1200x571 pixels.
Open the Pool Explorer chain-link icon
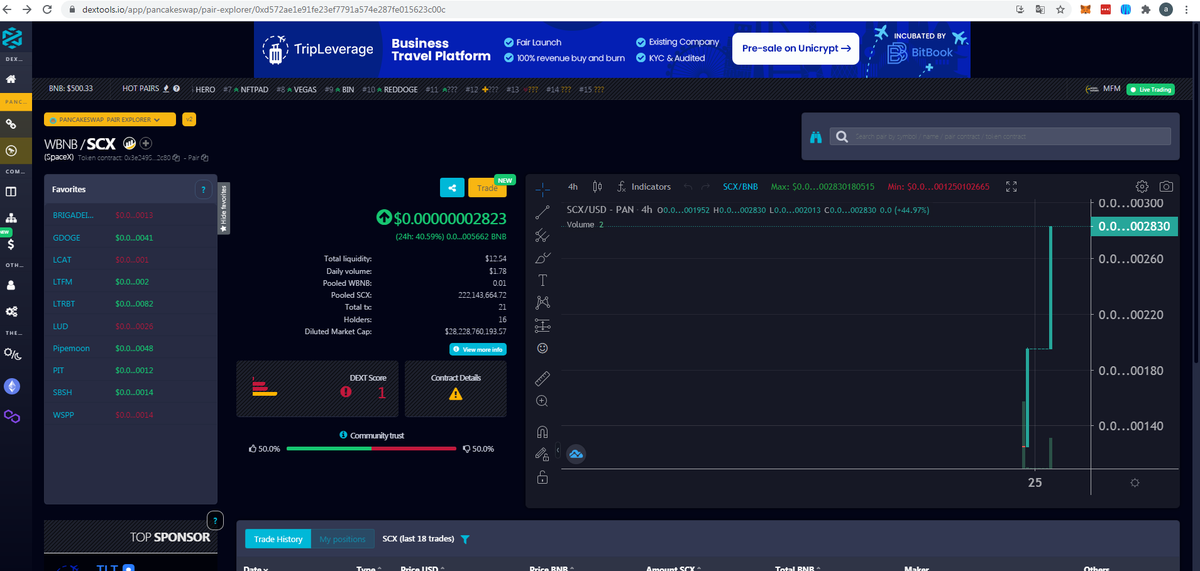(x=12, y=125)
